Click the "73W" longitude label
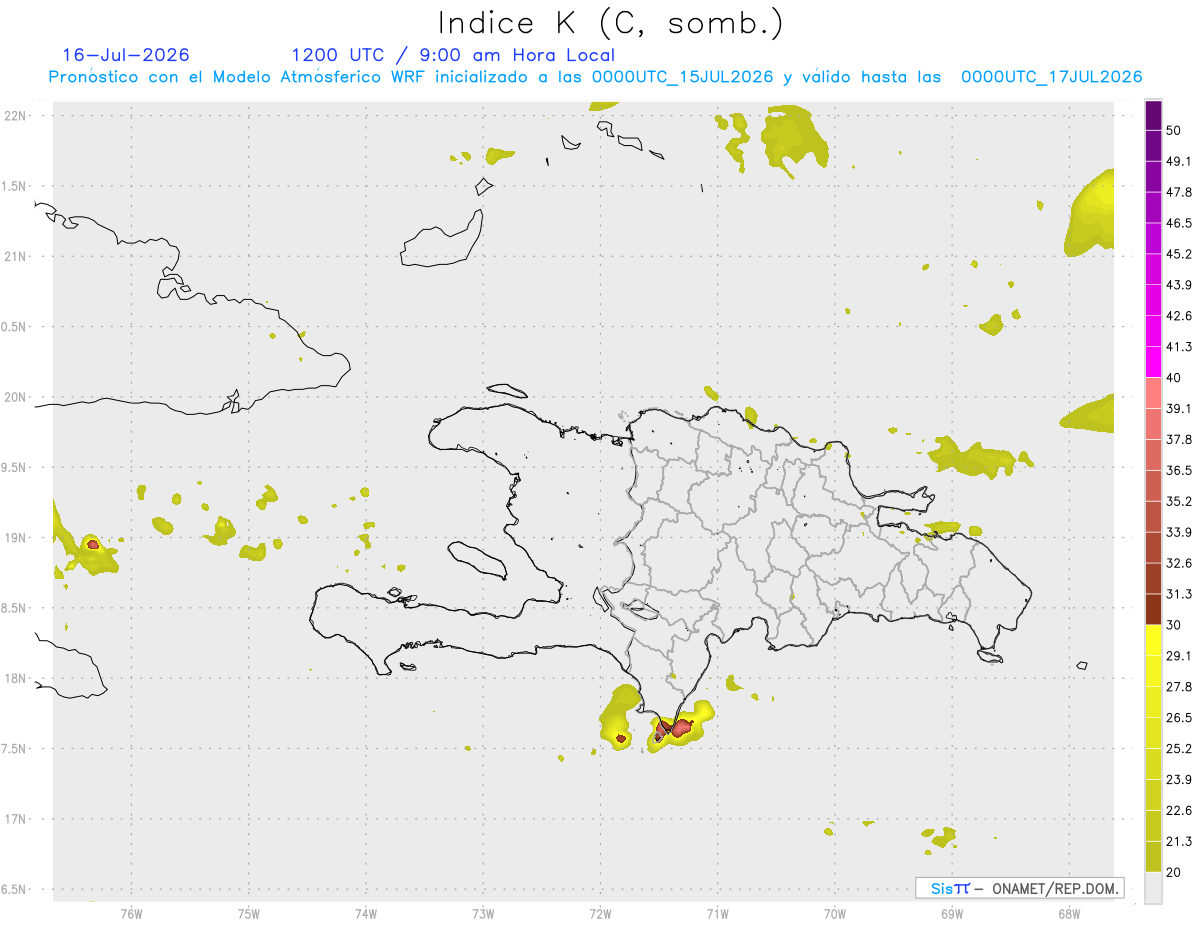The image size is (1200, 927). (x=483, y=913)
